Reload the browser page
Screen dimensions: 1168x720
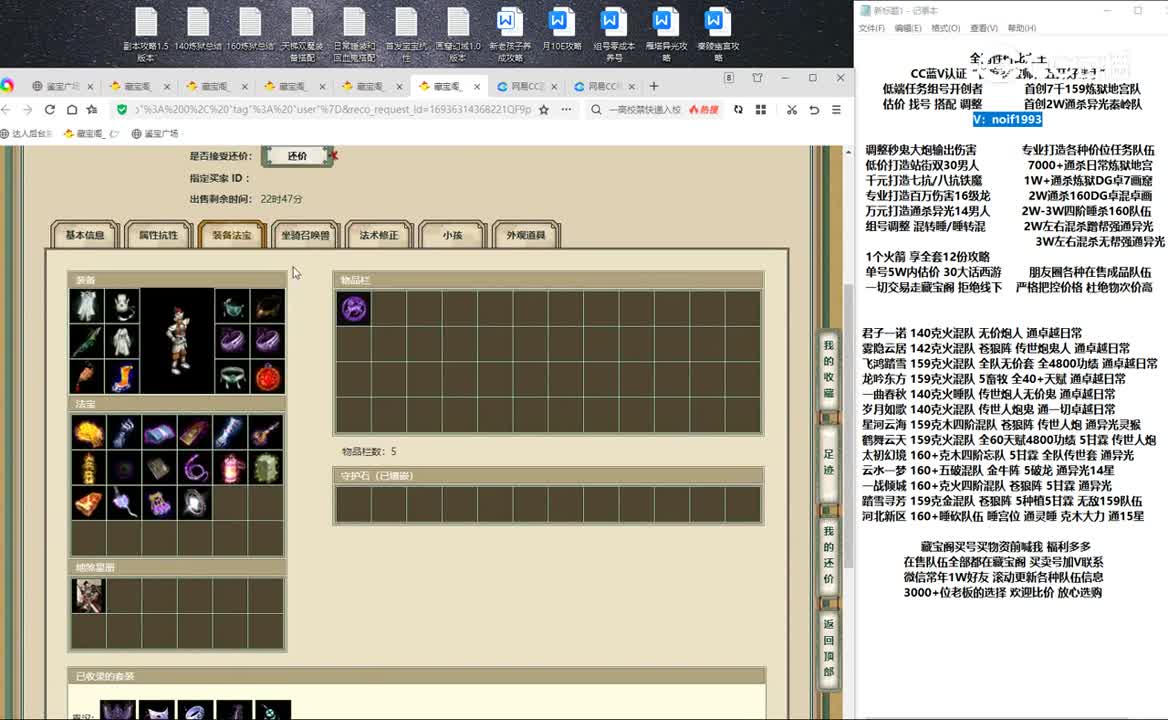(49, 109)
